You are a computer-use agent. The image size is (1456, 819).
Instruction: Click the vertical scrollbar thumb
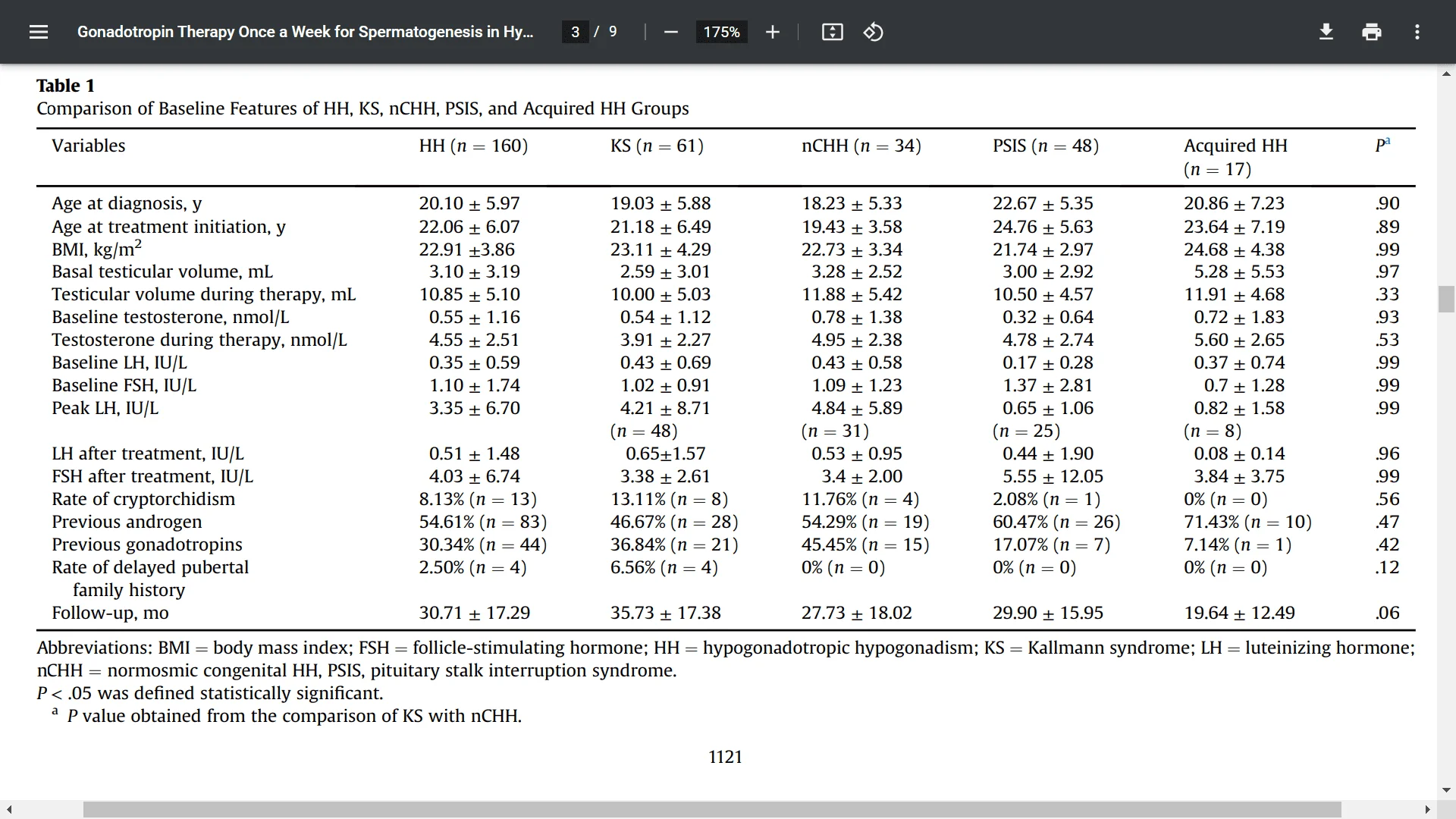click(1446, 299)
